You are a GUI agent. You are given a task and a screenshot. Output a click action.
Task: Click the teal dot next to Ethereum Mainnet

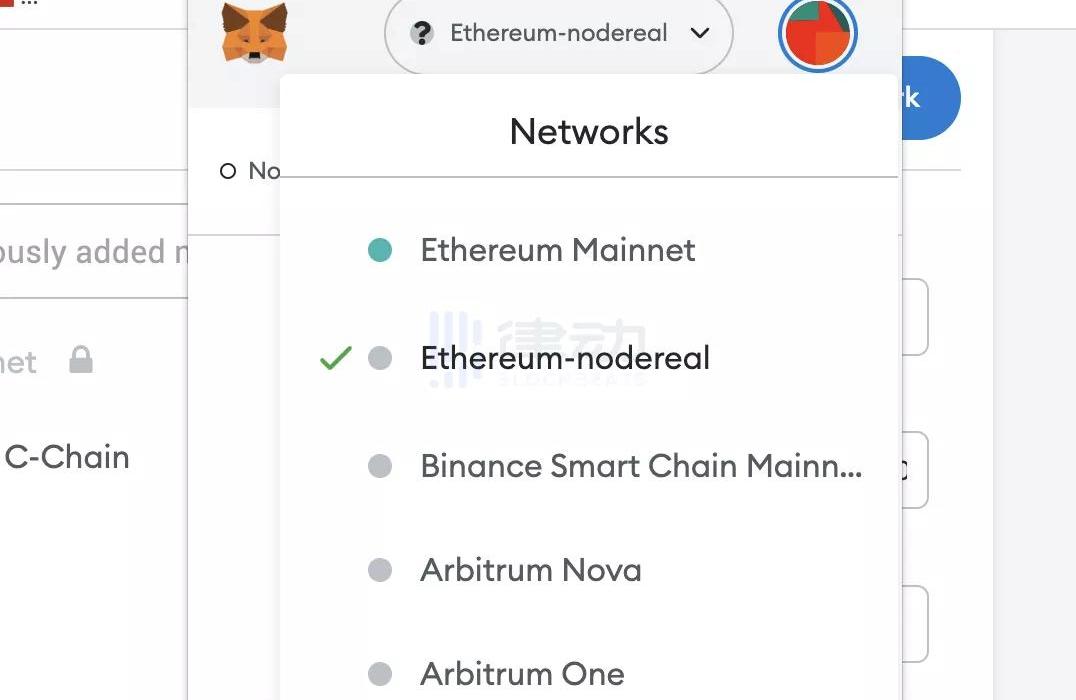tap(380, 250)
